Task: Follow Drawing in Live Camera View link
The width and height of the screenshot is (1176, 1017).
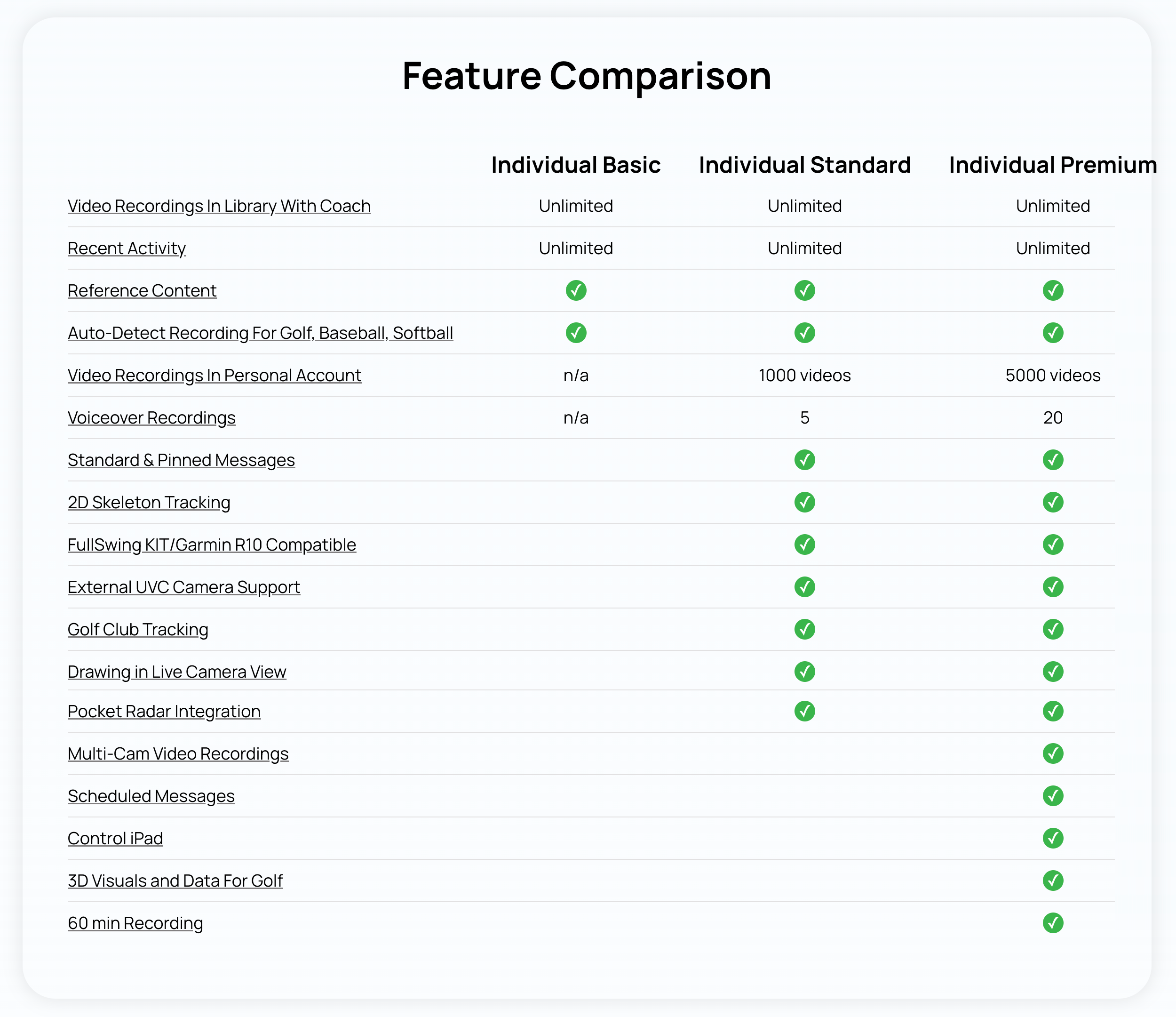Action: (177, 672)
